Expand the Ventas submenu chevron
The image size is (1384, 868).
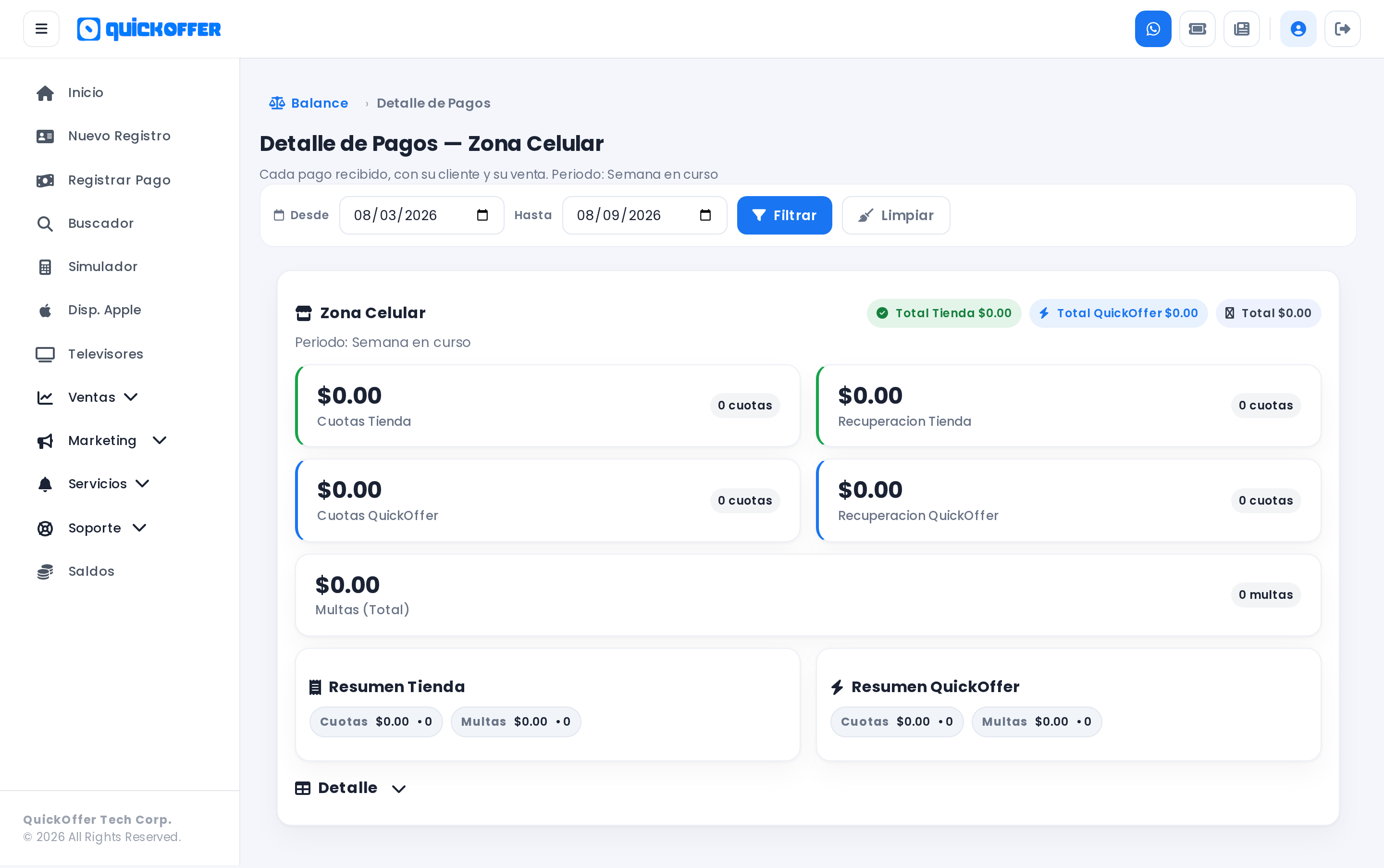131,397
